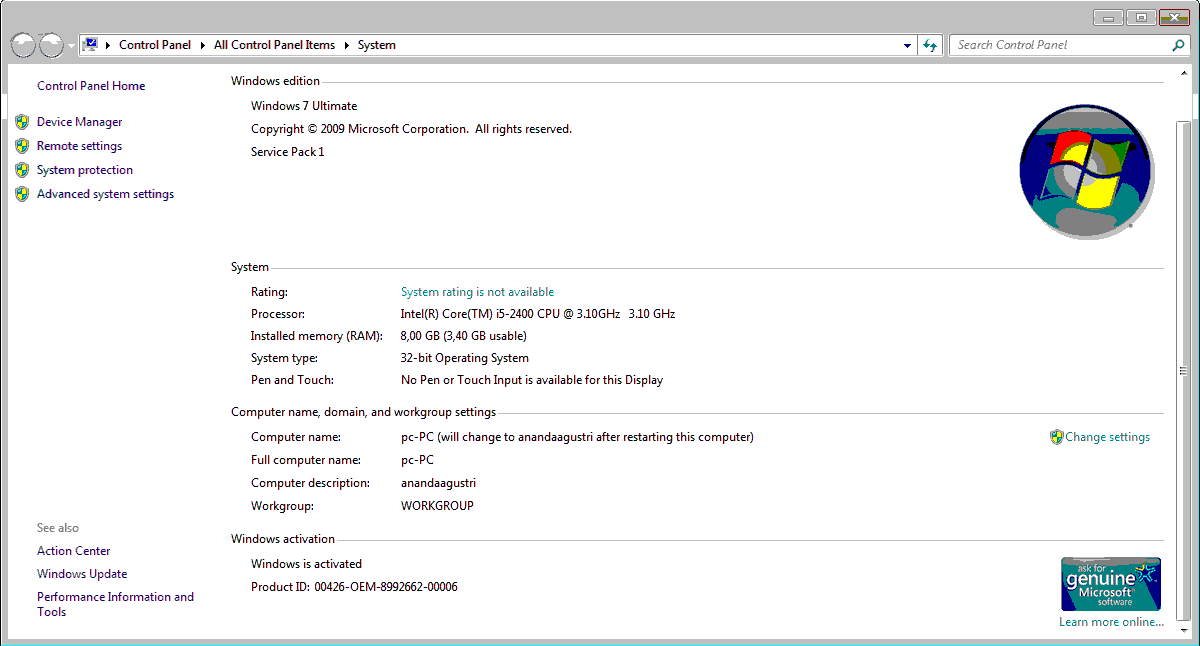Open Action Center under See also
1200x646 pixels.
(x=73, y=551)
